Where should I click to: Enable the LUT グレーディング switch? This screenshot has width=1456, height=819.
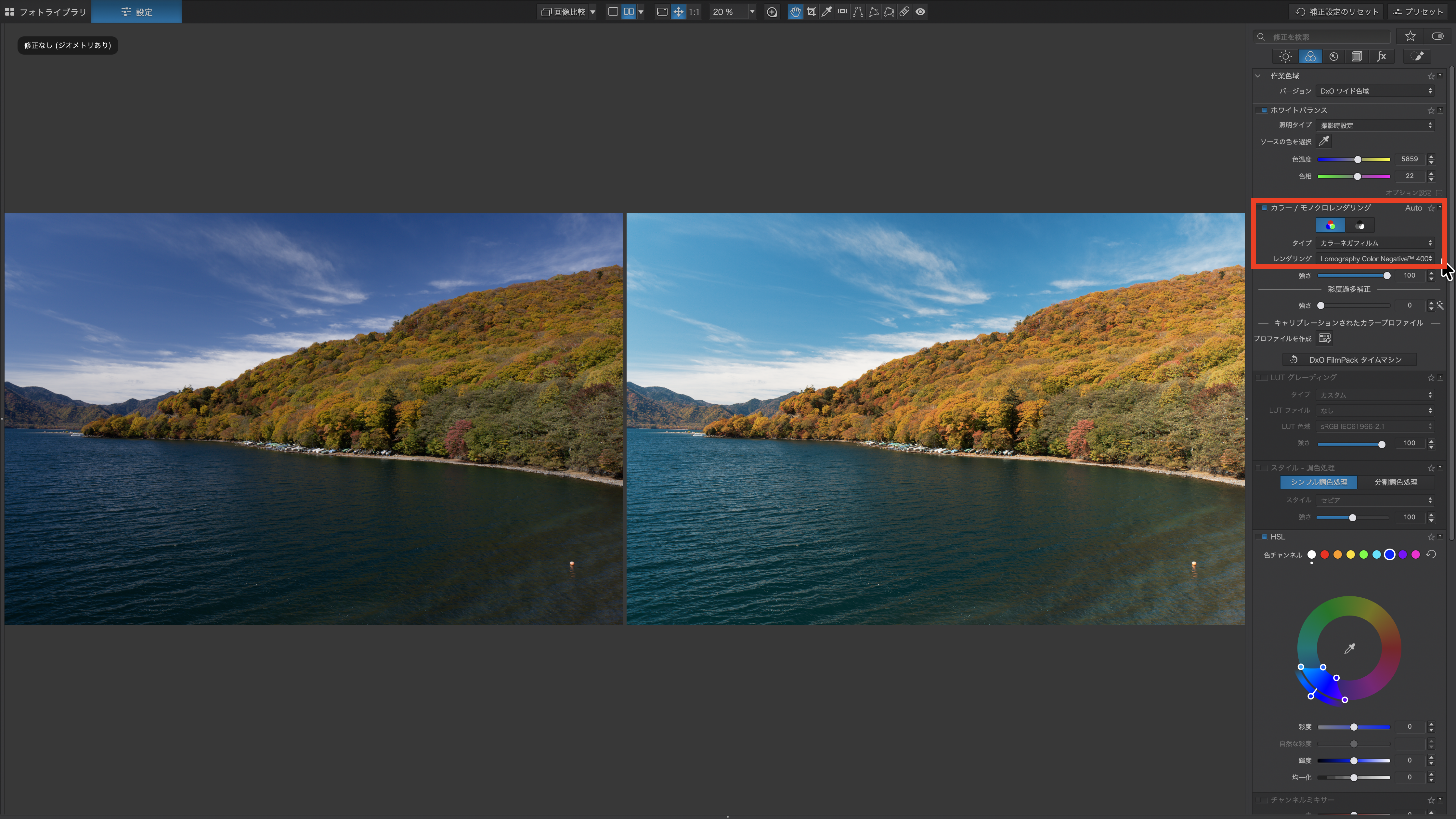tap(1262, 378)
